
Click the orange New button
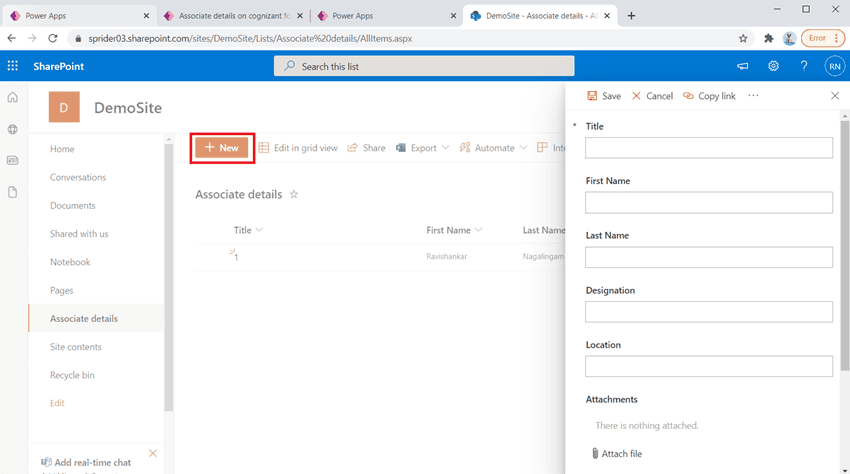(x=223, y=148)
